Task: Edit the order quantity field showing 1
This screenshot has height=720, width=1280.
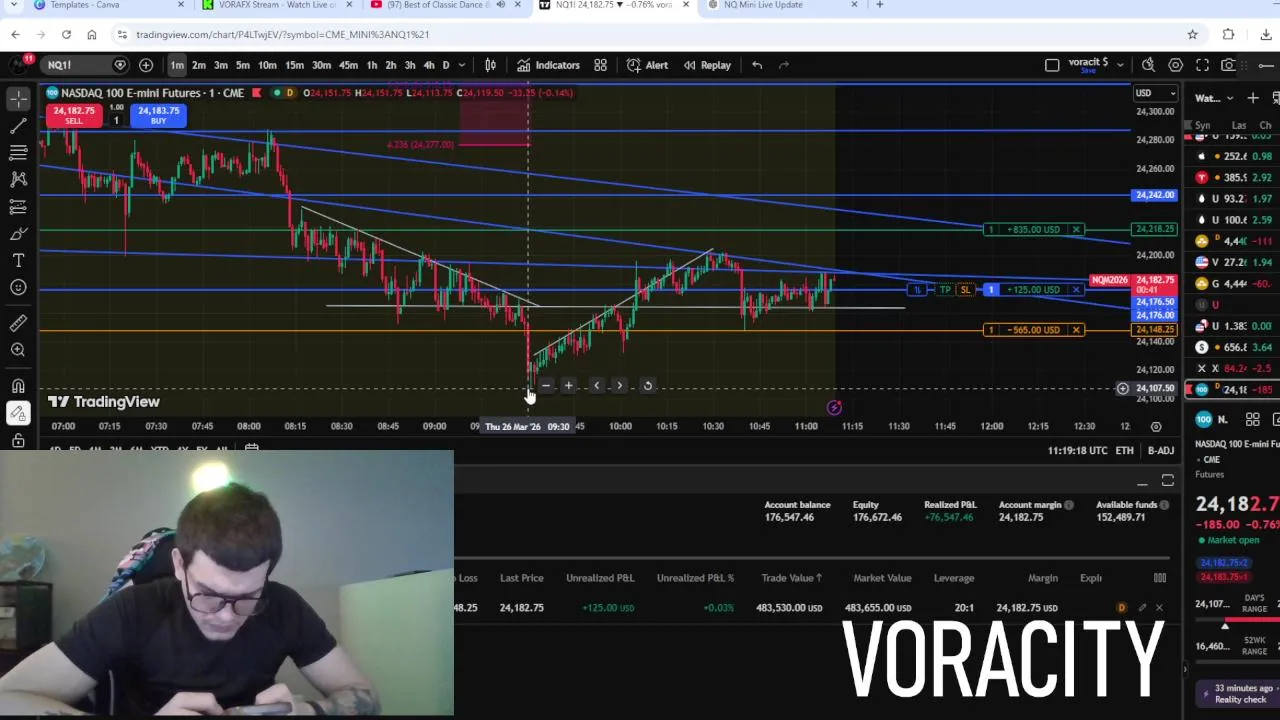Action: coord(116,120)
